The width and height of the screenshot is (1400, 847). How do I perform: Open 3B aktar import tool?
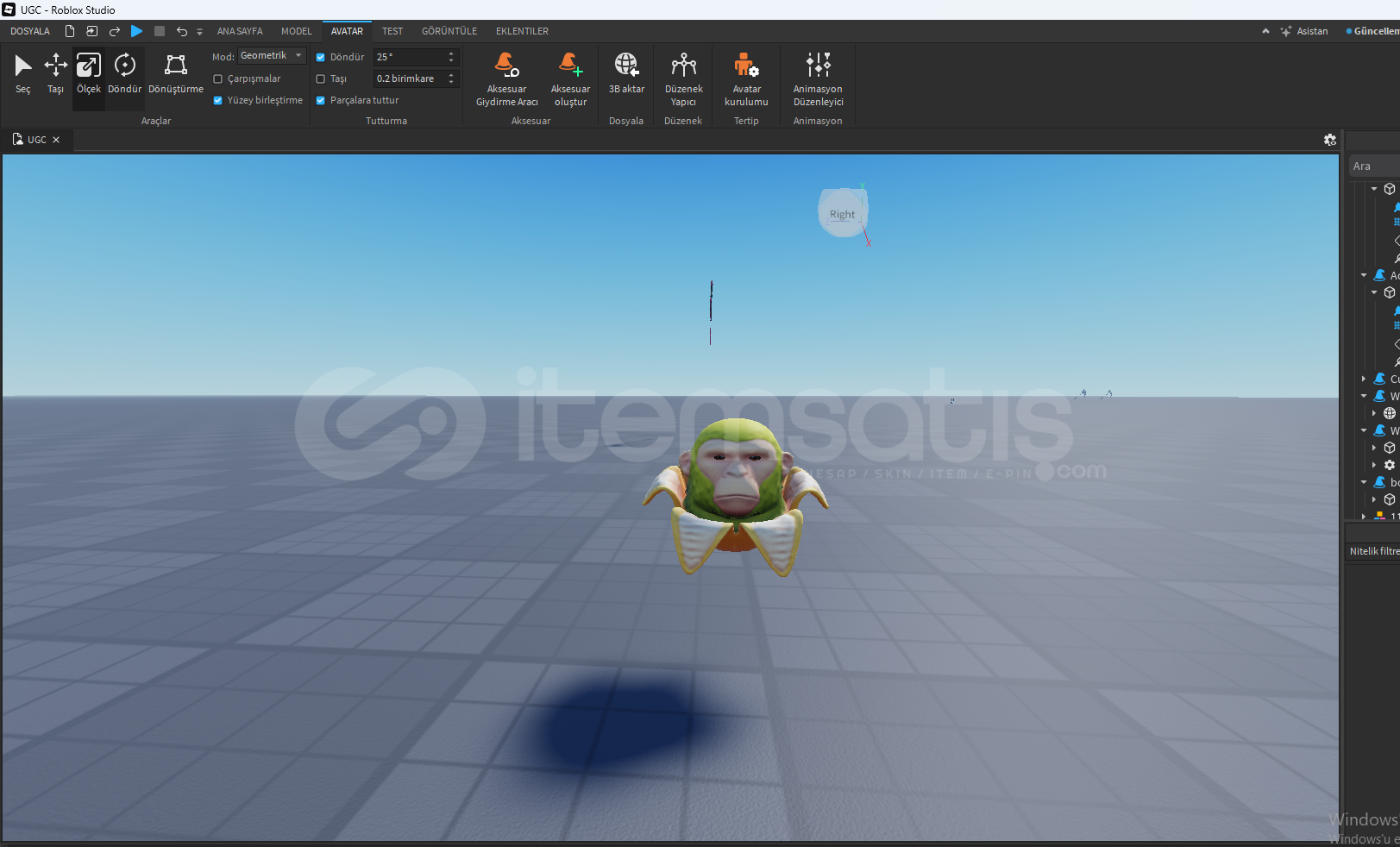coord(627,73)
